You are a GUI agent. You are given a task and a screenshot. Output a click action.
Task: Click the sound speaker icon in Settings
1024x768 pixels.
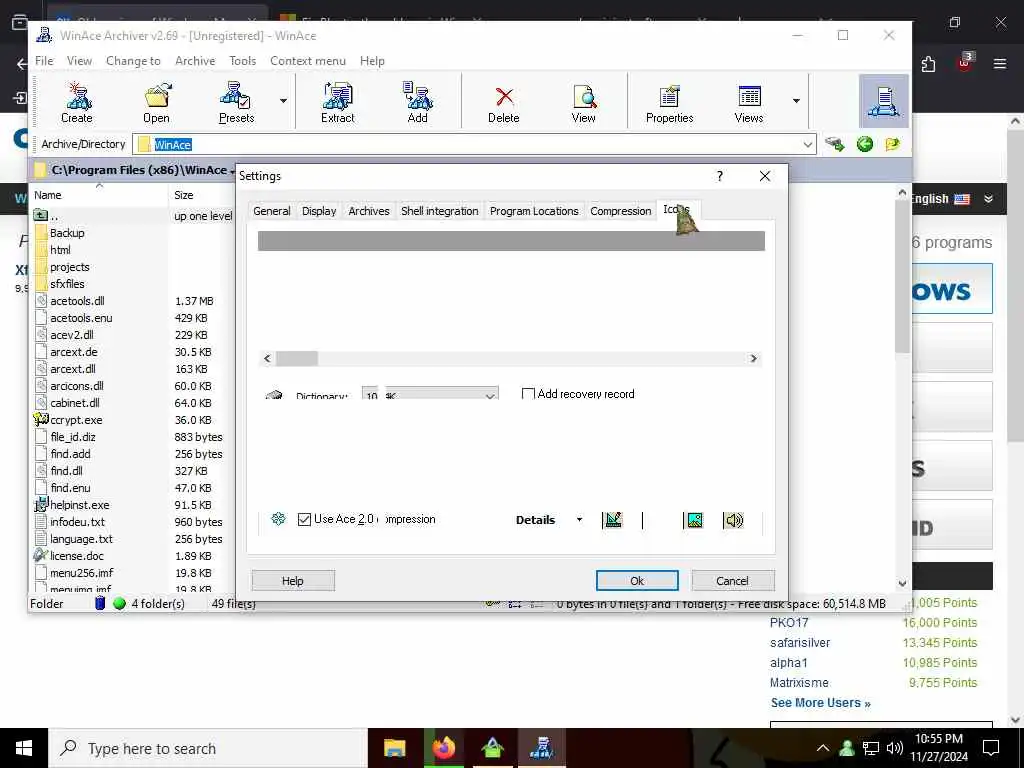[733, 520]
